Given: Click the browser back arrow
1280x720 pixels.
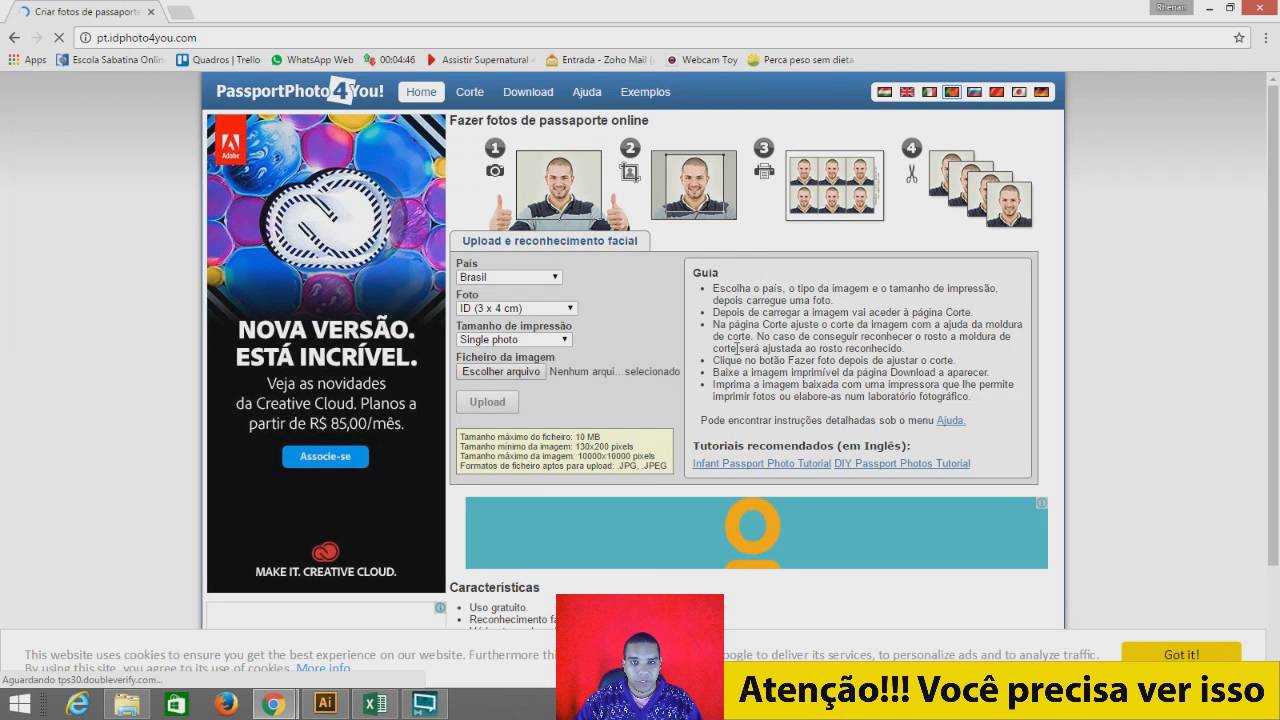Looking at the screenshot, I should (x=14, y=37).
